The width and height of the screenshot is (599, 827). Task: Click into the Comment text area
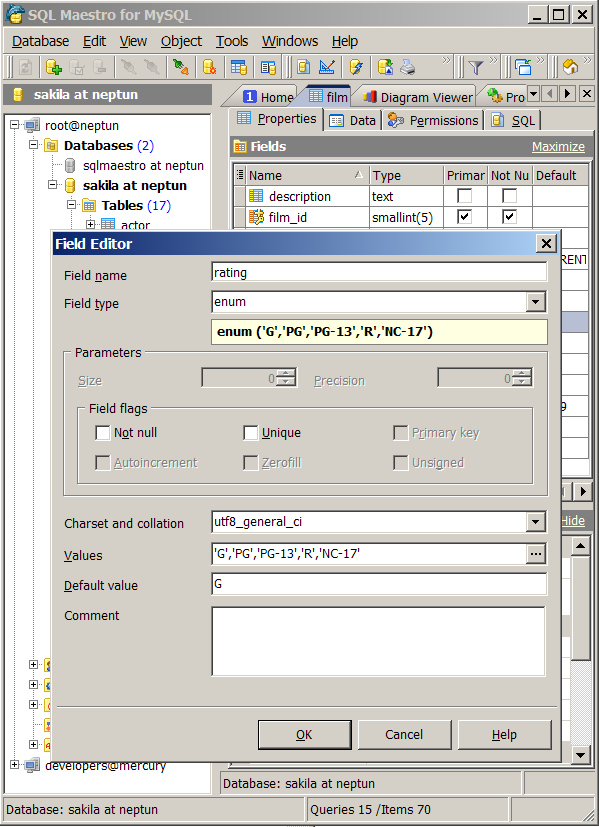(378, 641)
